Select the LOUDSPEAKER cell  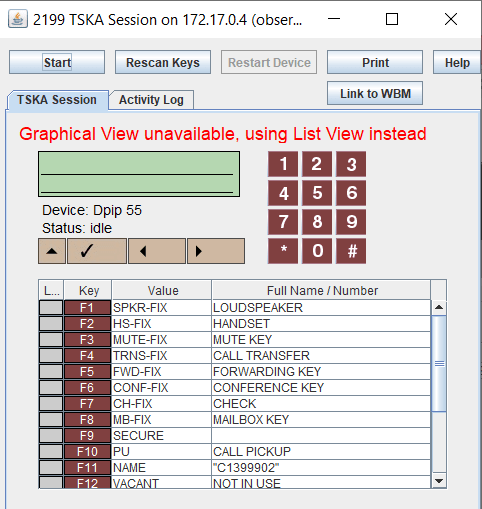pos(321,308)
